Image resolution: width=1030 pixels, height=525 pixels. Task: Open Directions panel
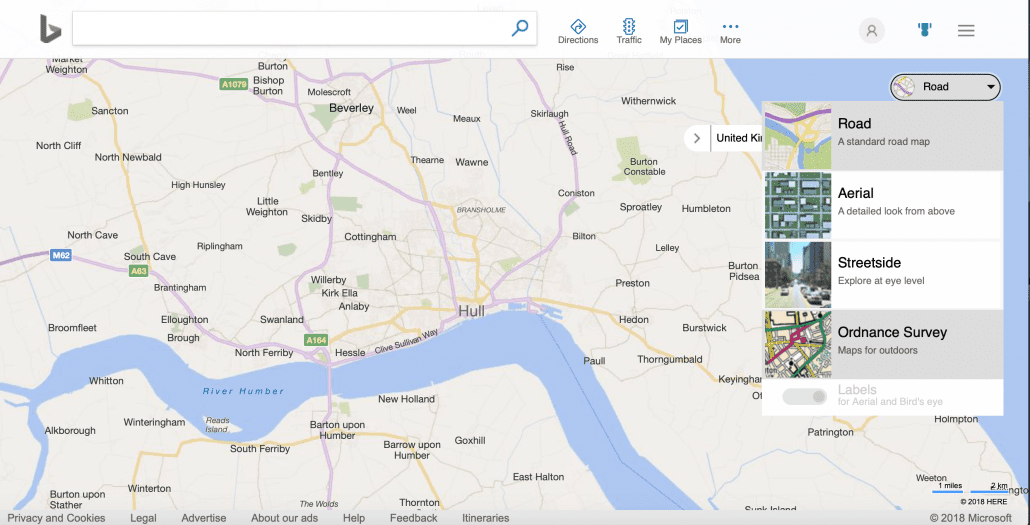point(577,31)
